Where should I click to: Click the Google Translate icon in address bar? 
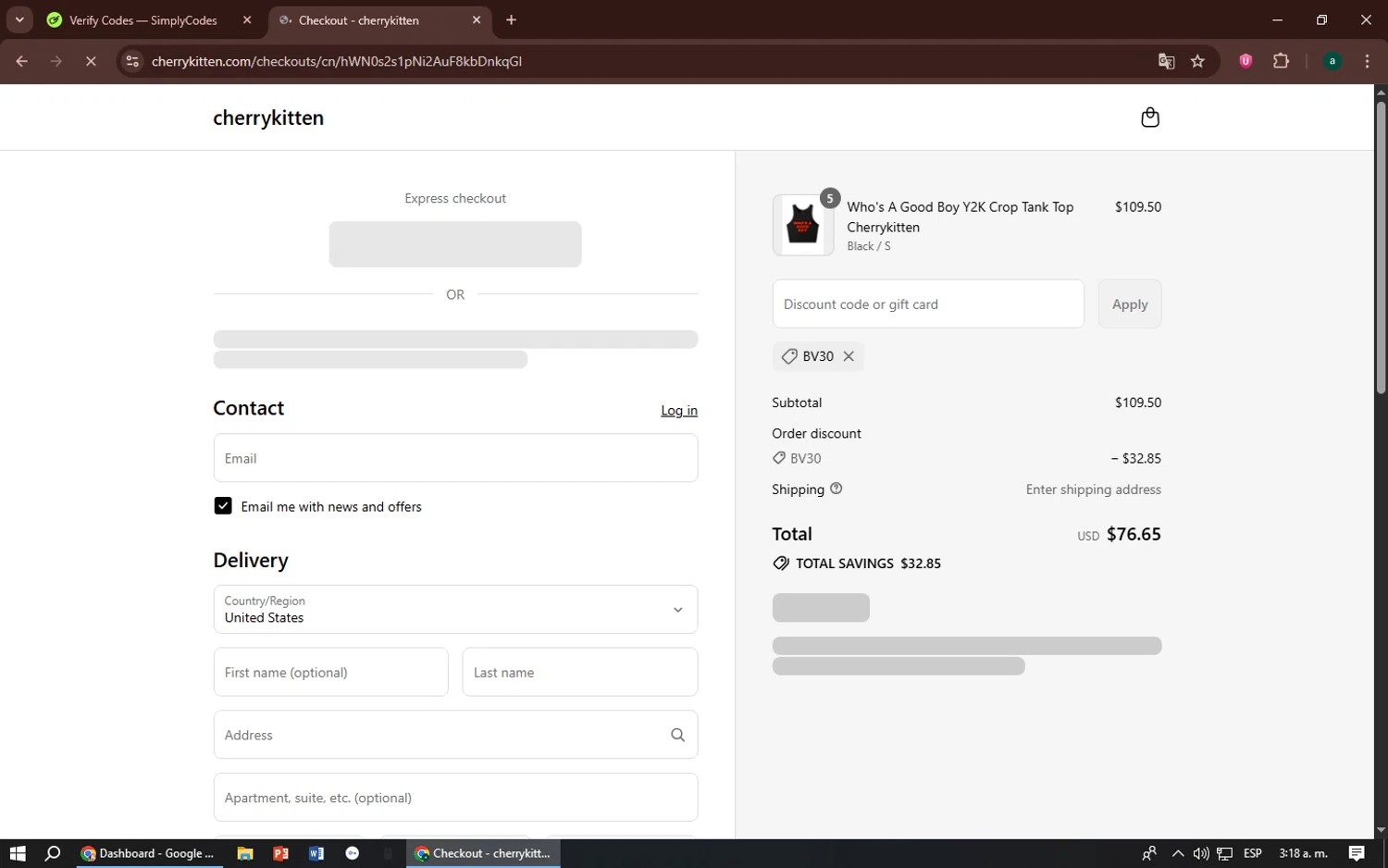tap(1166, 61)
